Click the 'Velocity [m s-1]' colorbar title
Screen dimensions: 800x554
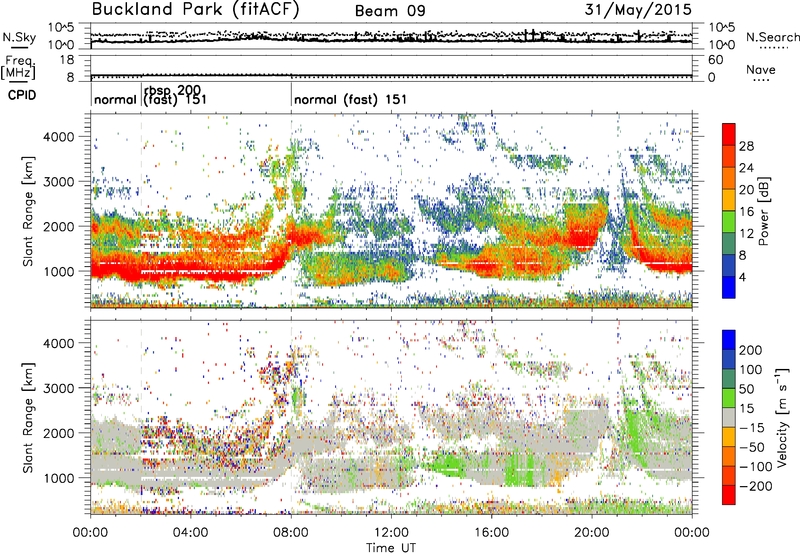coord(782,417)
